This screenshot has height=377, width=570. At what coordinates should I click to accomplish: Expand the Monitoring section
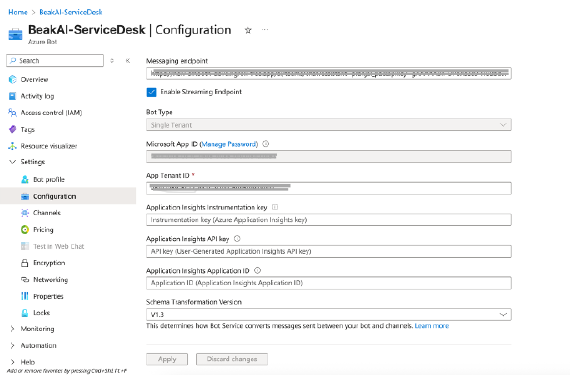[12, 329]
